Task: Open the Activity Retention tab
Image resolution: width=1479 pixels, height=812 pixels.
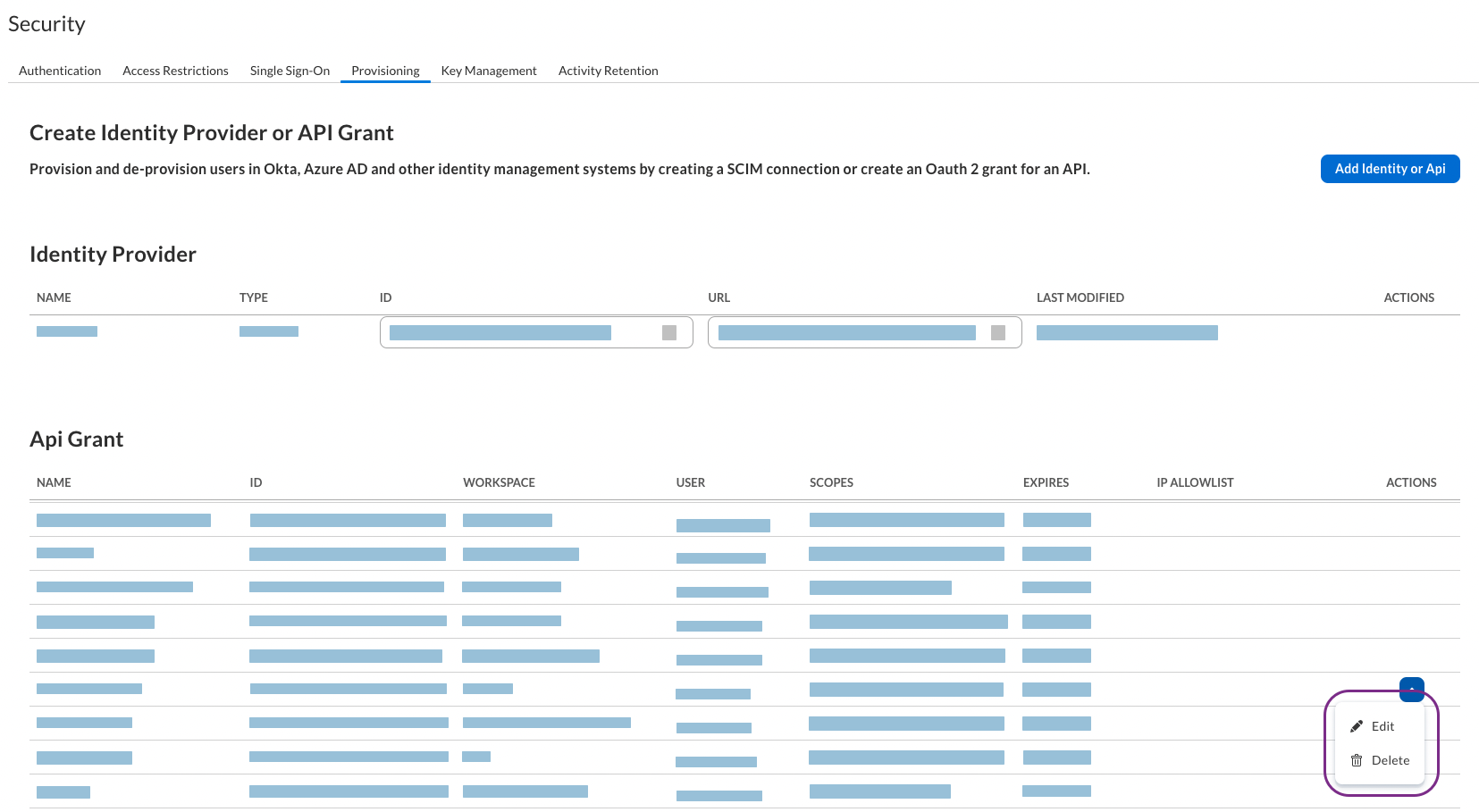Action: pyautogui.click(x=608, y=71)
